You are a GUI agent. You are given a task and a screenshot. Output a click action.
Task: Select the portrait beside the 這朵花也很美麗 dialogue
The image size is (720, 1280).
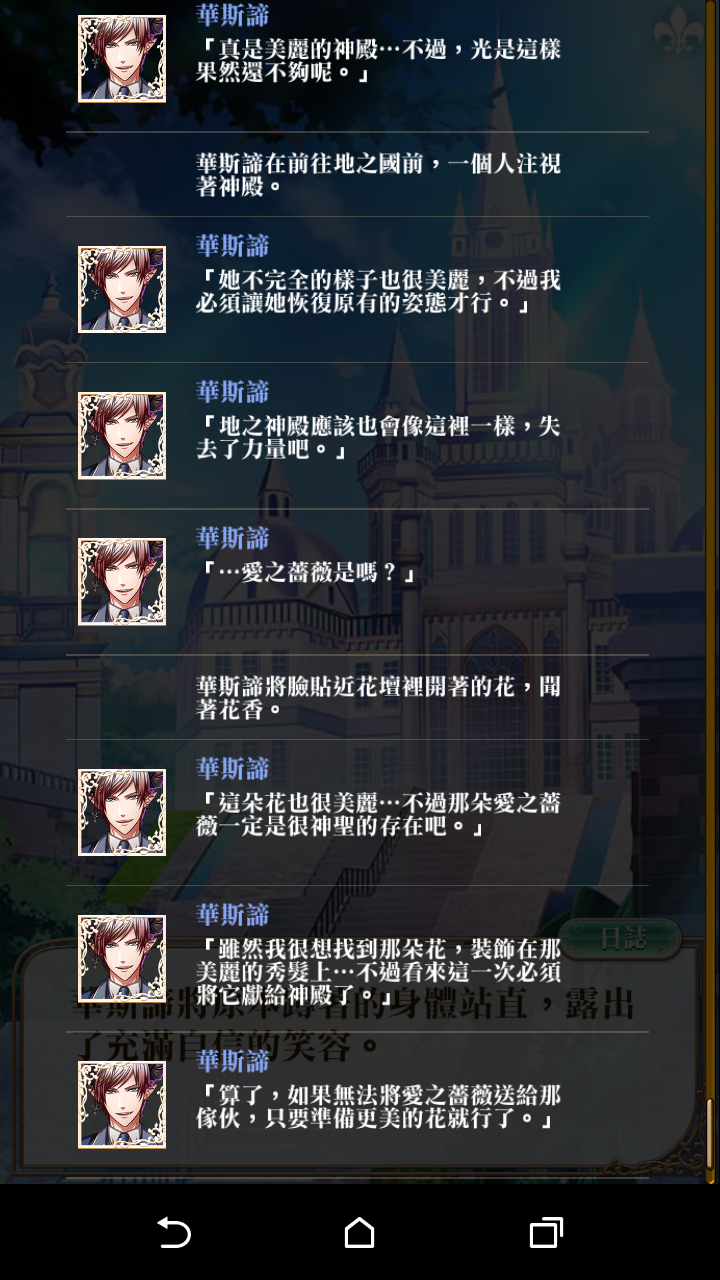click(122, 812)
